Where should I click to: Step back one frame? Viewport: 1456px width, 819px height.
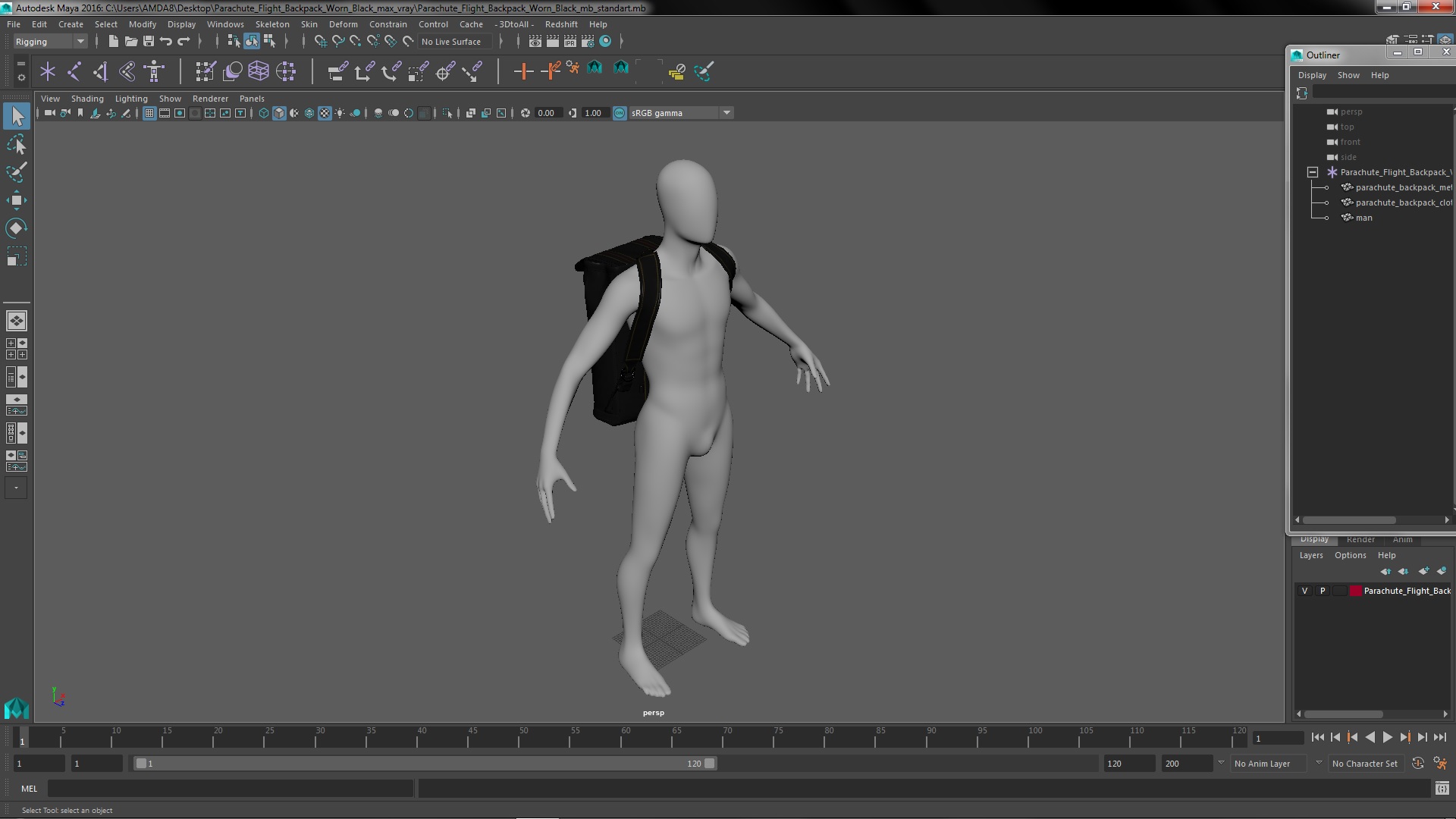(x=1335, y=737)
